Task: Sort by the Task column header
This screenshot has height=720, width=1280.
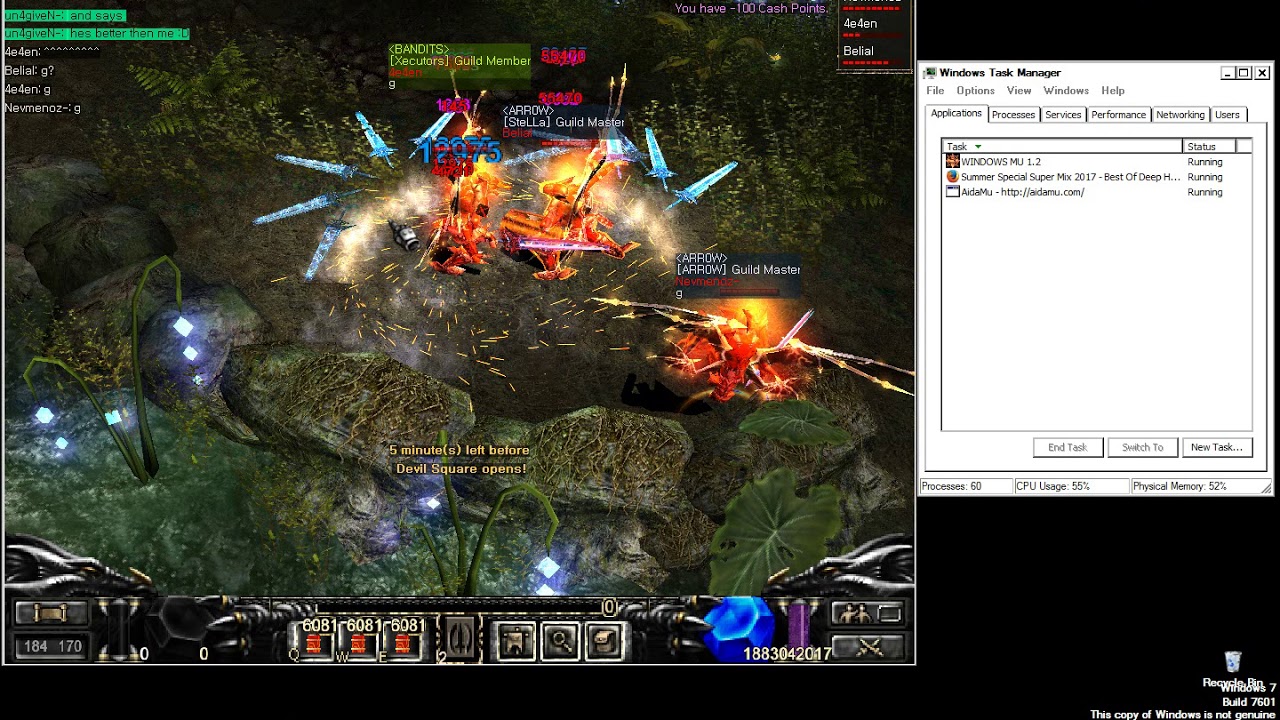Action: click(x=1062, y=146)
